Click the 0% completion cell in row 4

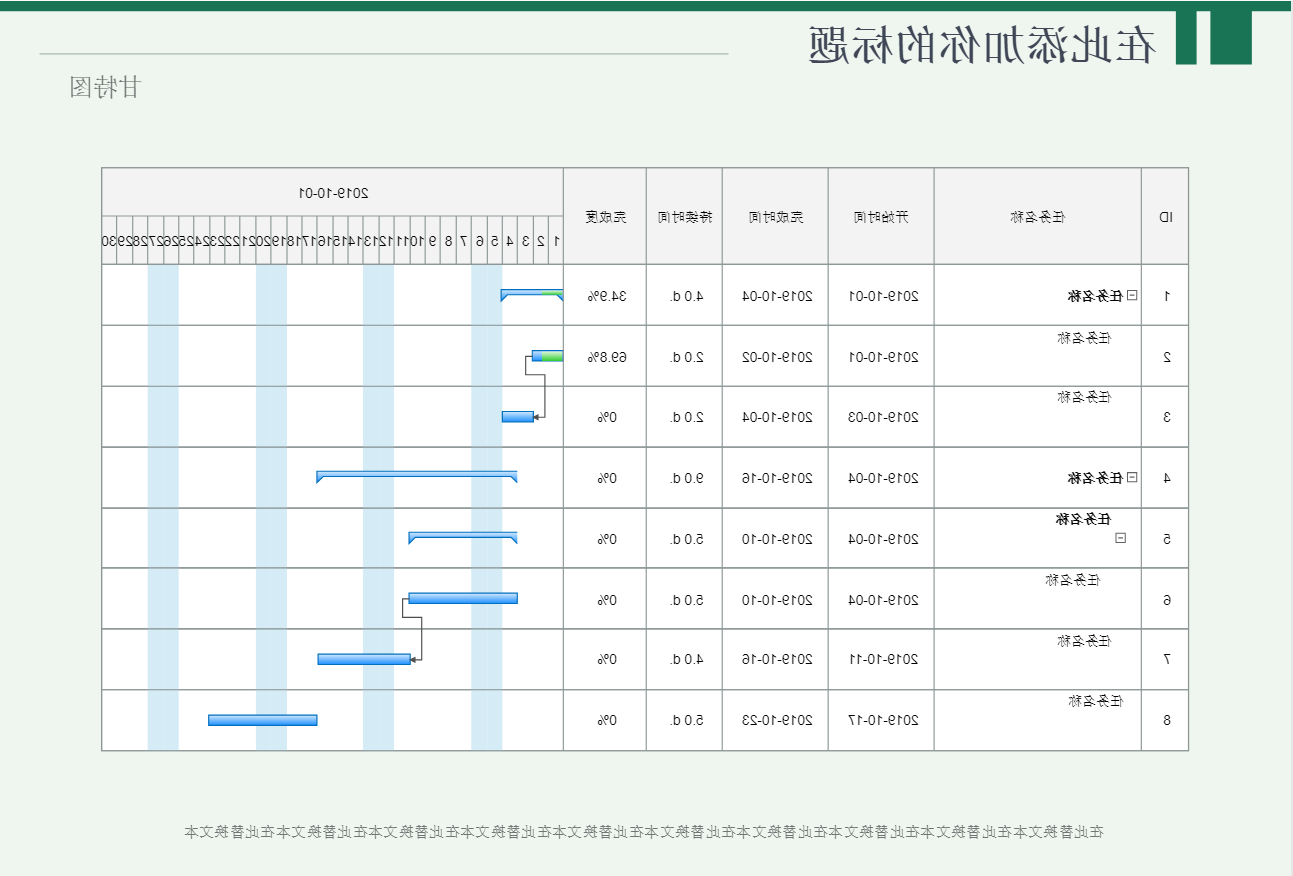[606, 478]
